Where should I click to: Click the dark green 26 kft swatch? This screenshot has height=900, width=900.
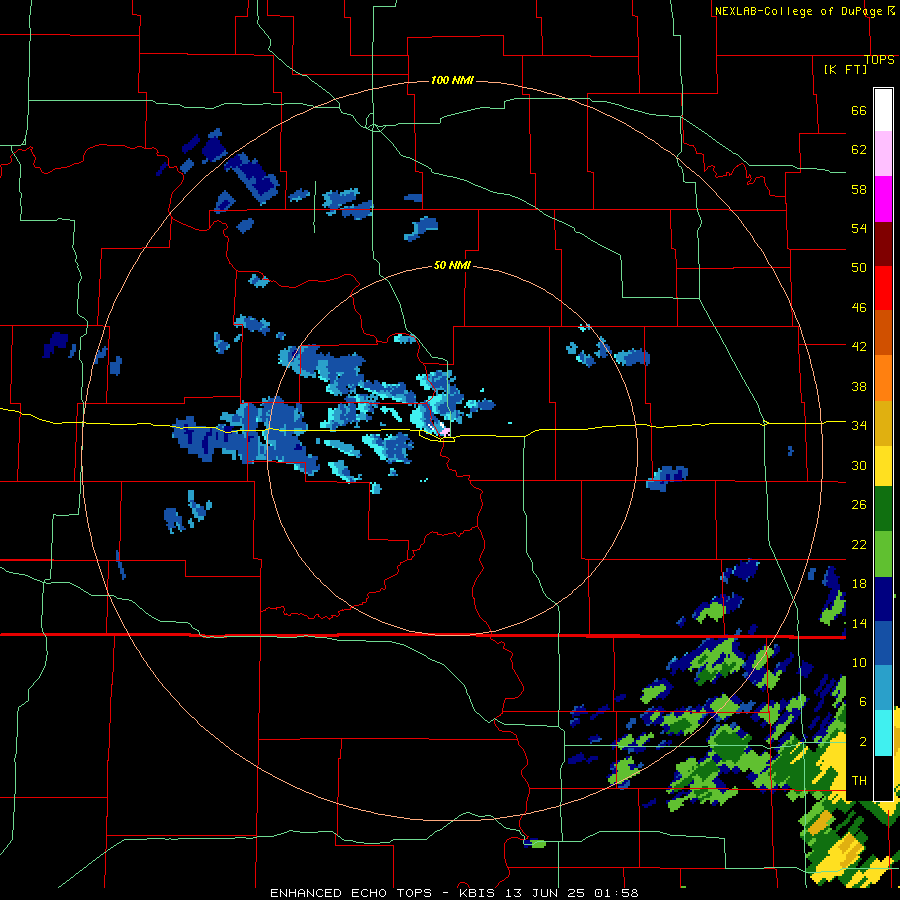pyautogui.click(x=883, y=509)
